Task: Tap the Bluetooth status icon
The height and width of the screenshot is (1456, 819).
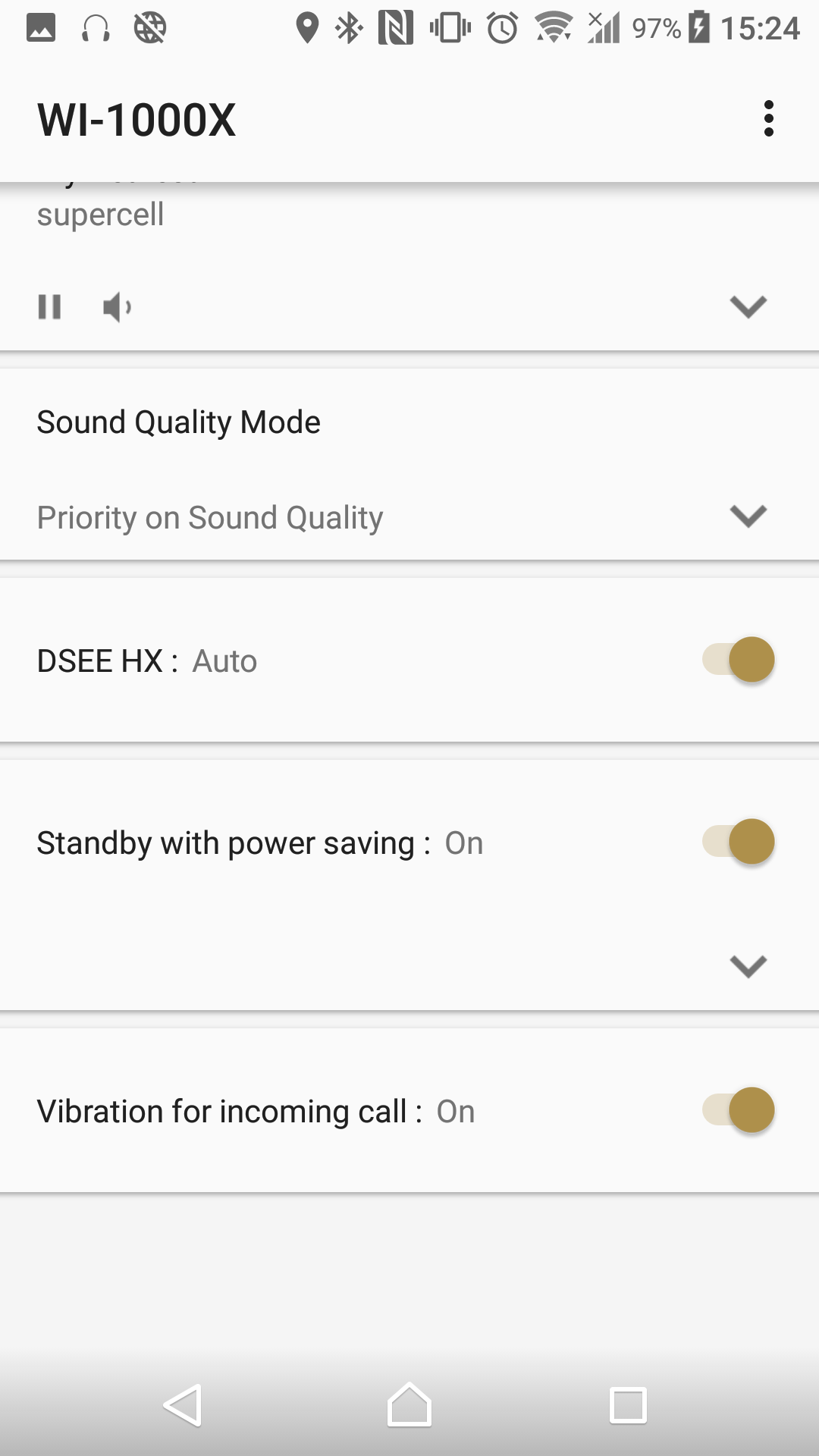Action: point(349,29)
